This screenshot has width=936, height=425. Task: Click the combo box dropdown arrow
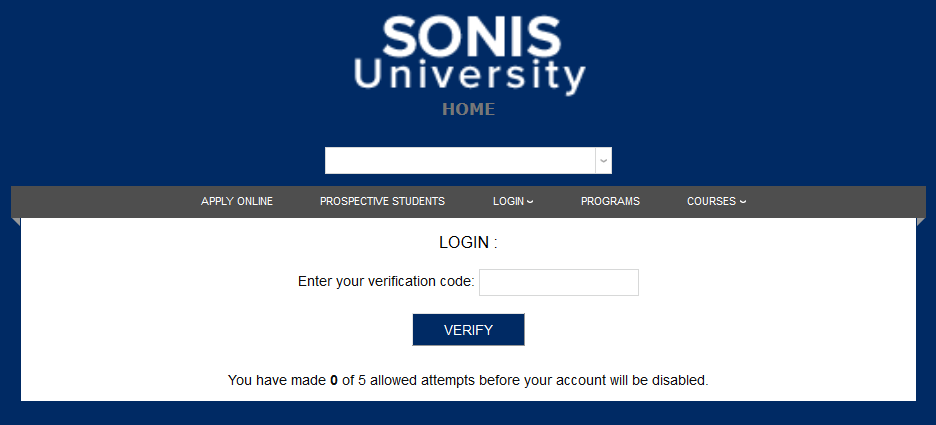click(603, 161)
